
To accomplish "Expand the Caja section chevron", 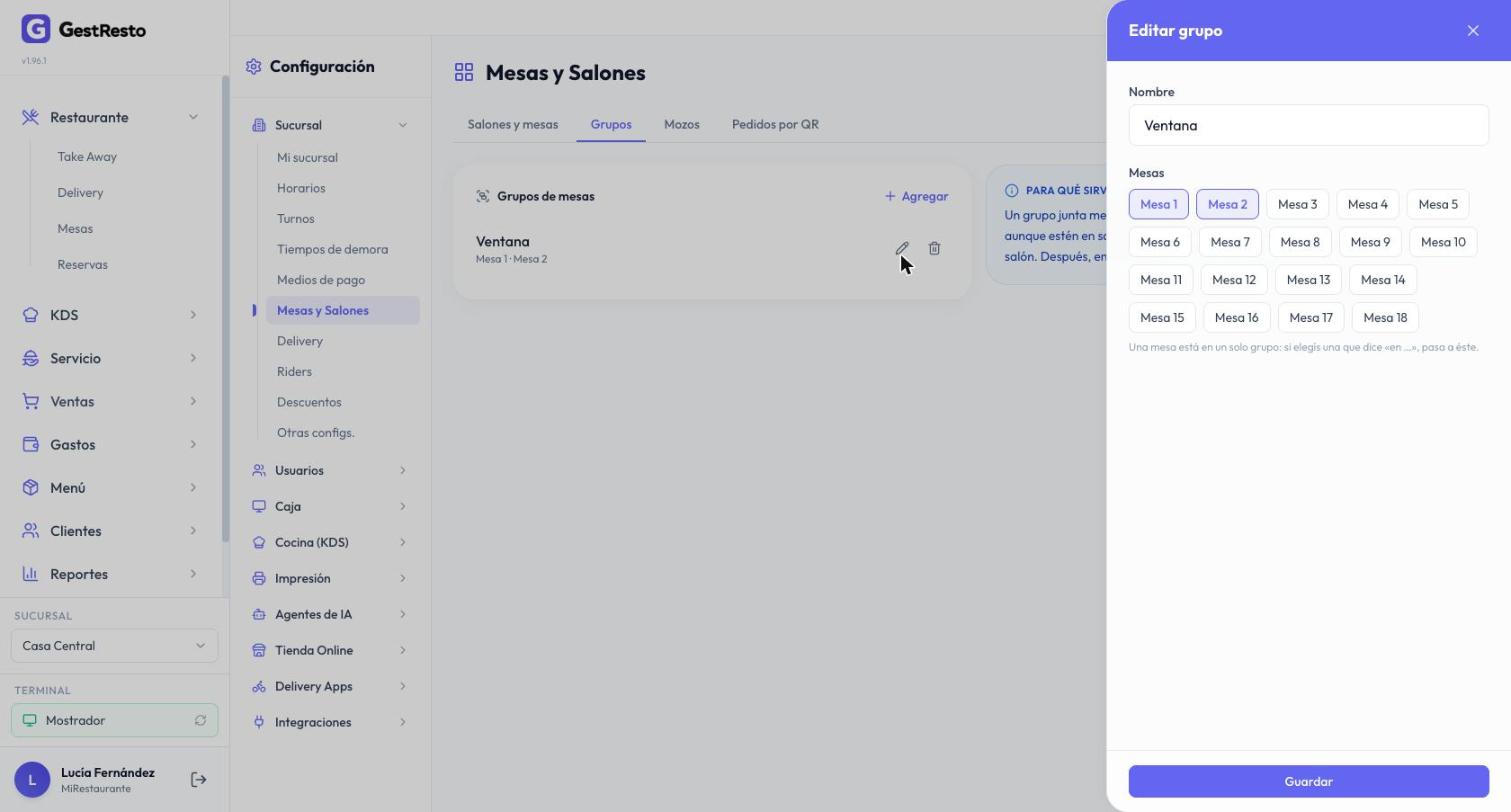I will pos(403,507).
